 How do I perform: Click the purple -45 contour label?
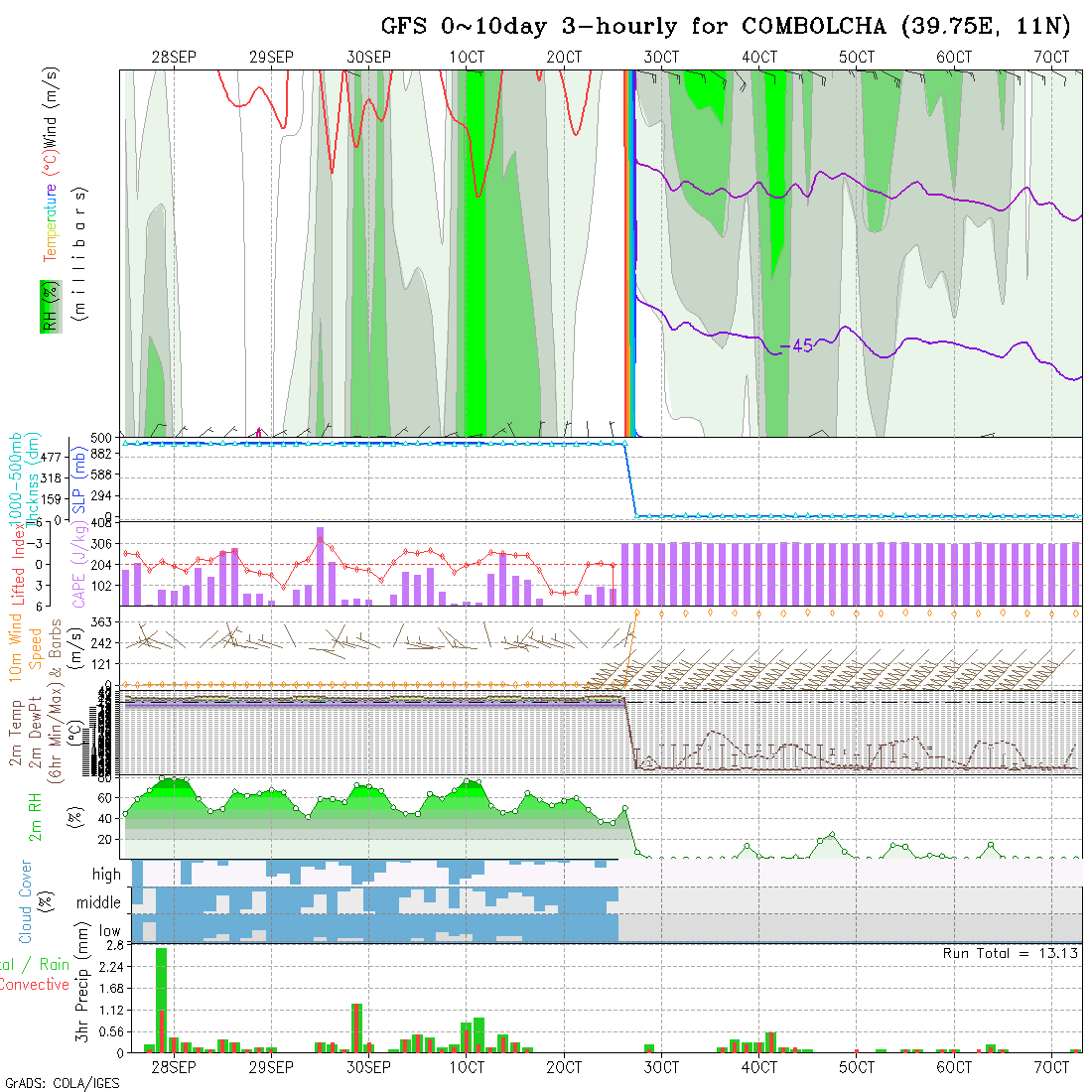click(x=796, y=345)
